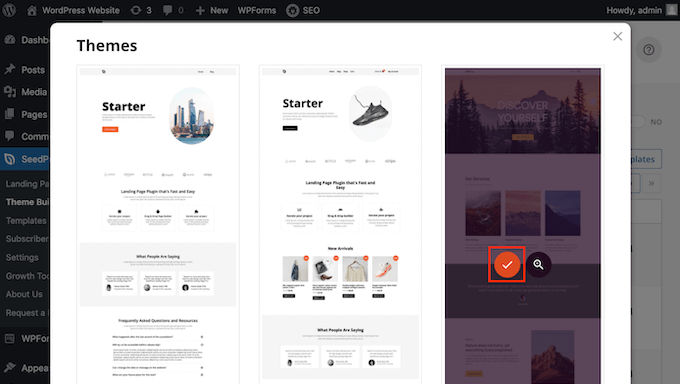The width and height of the screenshot is (680, 384).
Task: Click the Appearance paintbrush icon
Action: tap(10, 368)
